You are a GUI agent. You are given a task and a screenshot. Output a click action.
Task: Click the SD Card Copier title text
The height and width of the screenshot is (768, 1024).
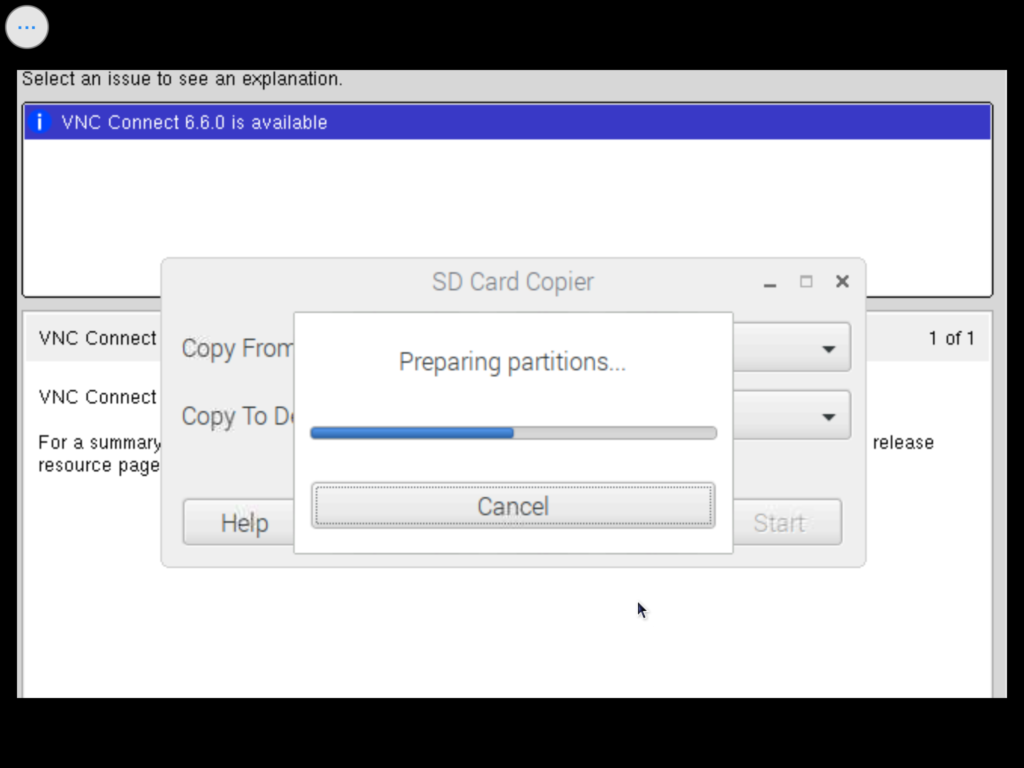[x=512, y=282]
